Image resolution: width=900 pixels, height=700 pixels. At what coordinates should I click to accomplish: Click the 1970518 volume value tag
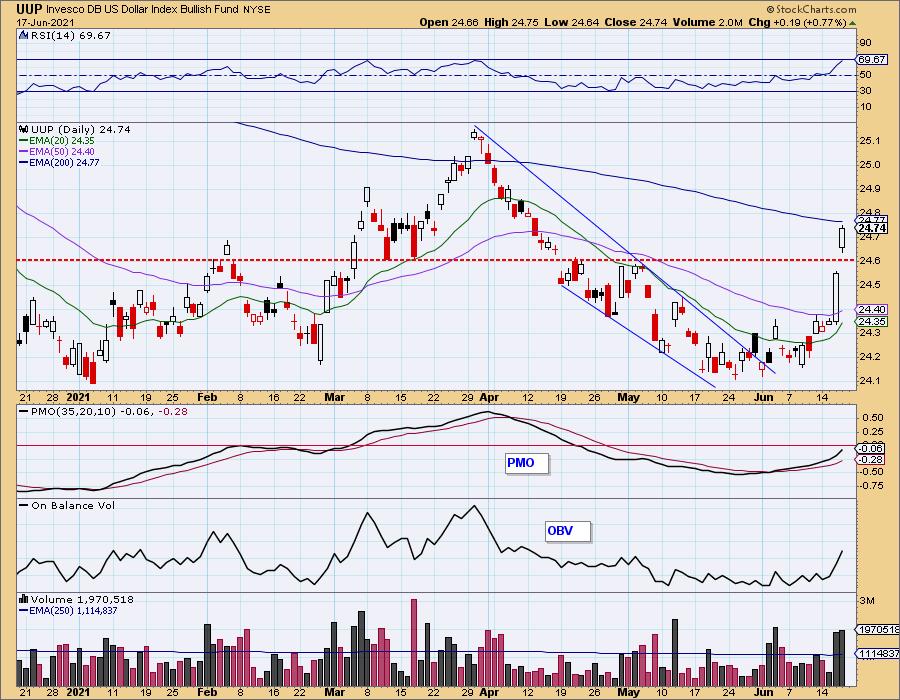878,629
